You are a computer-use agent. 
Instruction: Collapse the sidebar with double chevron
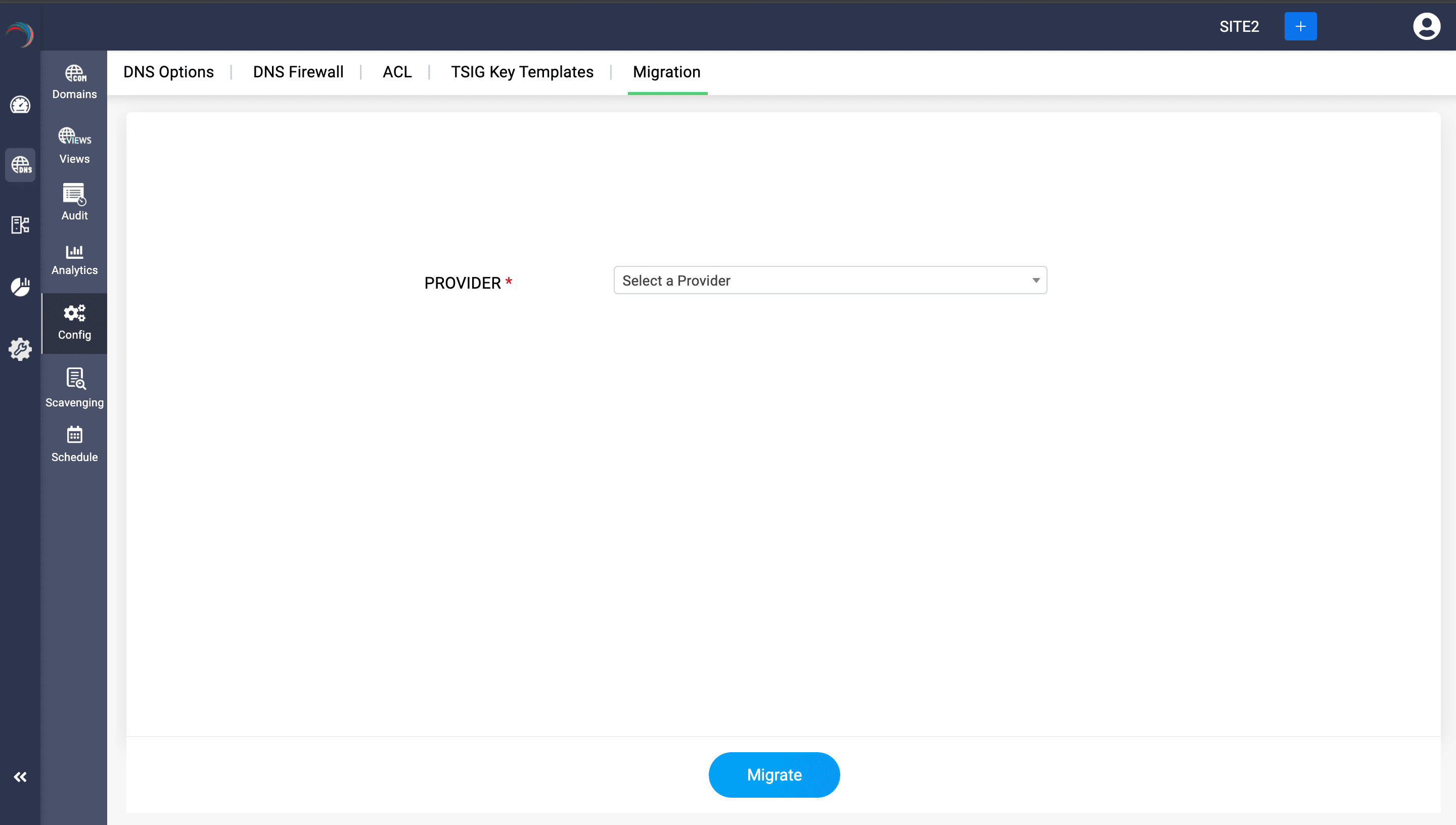[x=20, y=777]
